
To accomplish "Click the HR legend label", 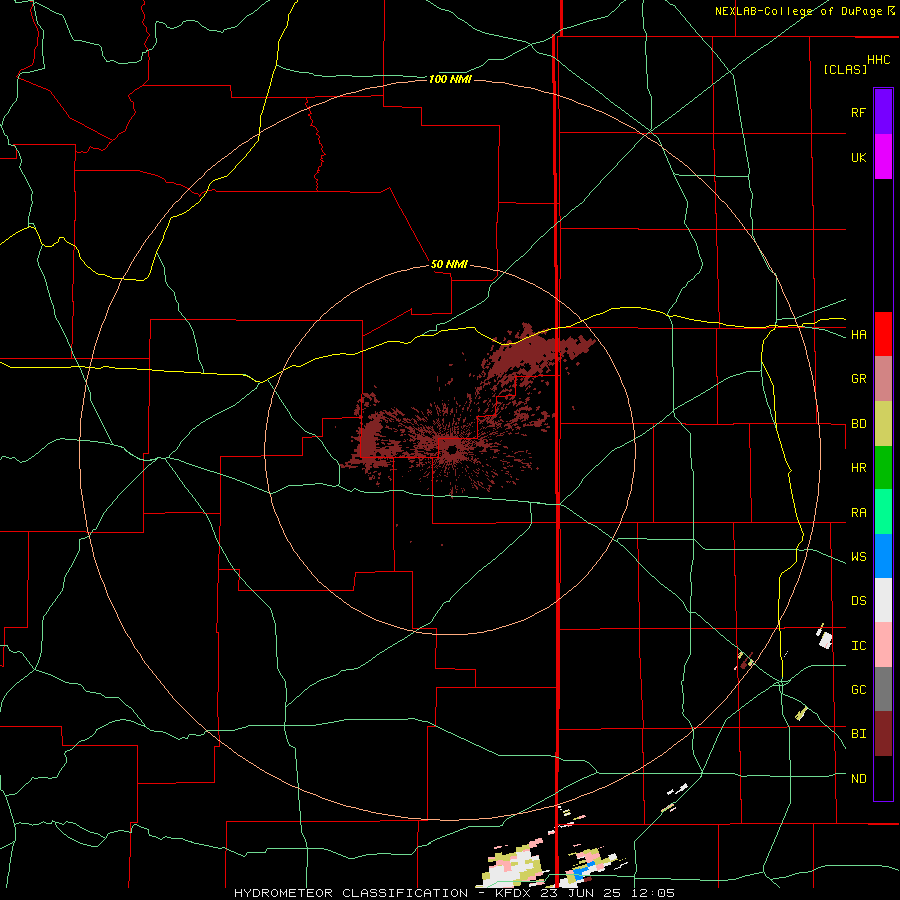I will pos(858,468).
